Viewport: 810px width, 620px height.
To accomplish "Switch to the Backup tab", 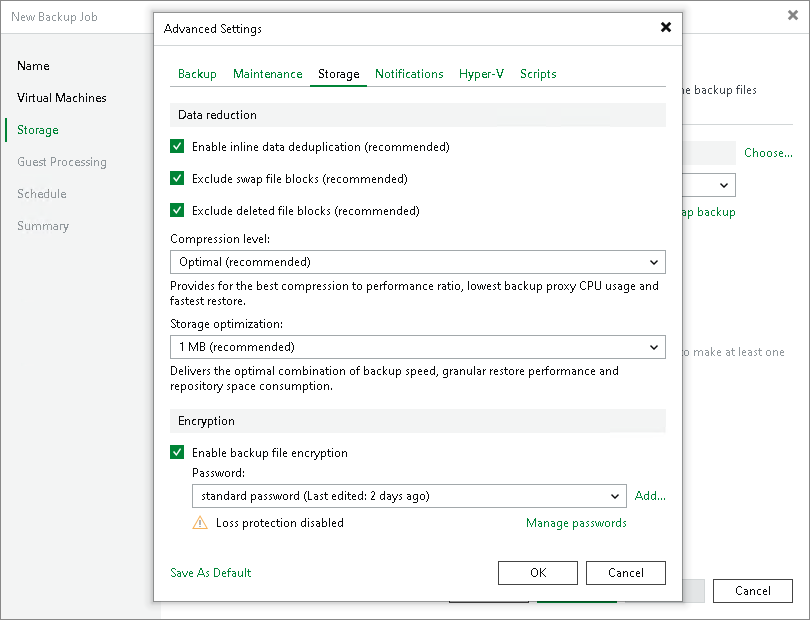I will point(197,74).
